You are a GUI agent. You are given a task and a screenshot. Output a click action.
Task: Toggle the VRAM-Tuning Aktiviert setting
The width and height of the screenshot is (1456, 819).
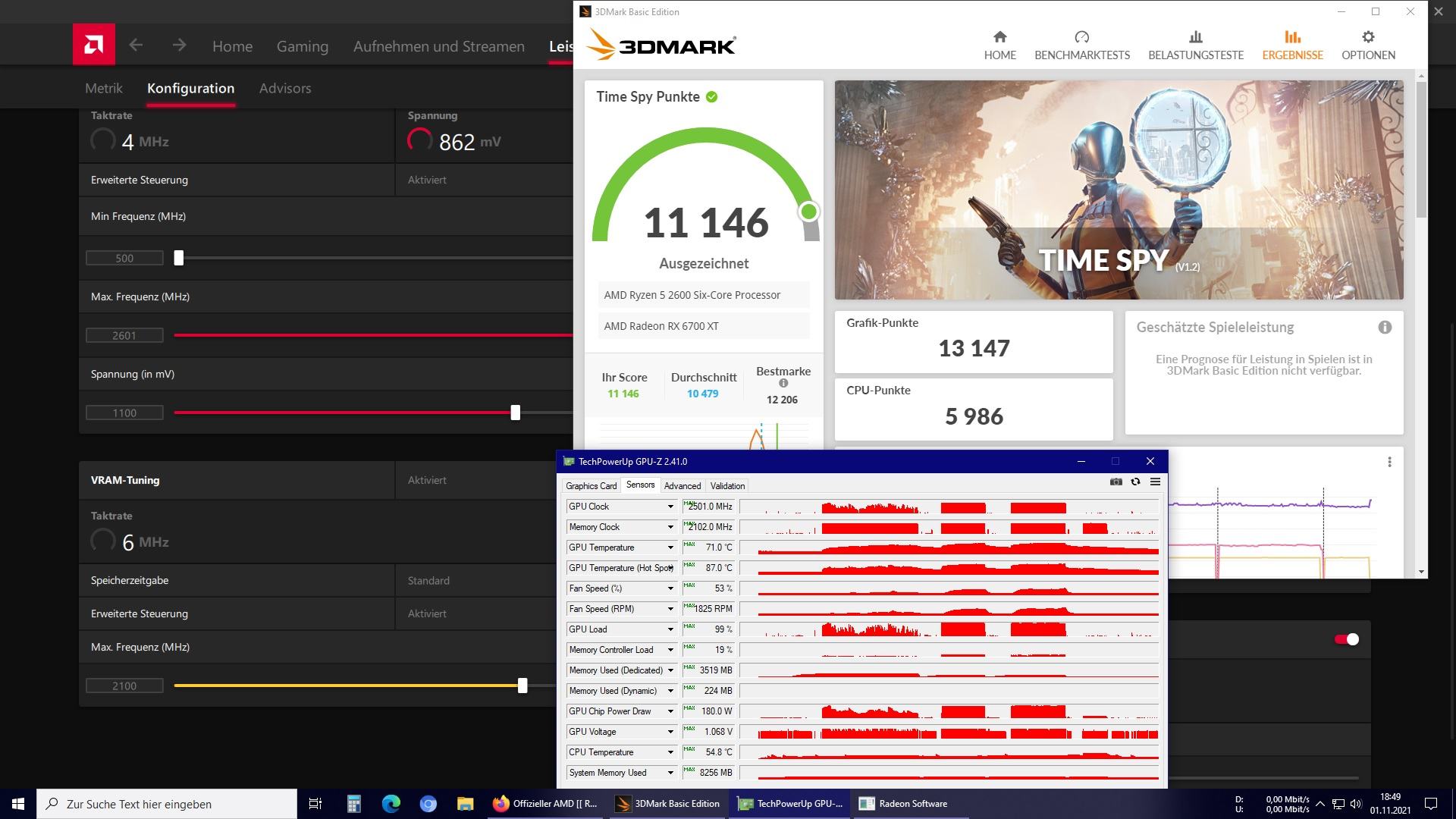point(427,480)
